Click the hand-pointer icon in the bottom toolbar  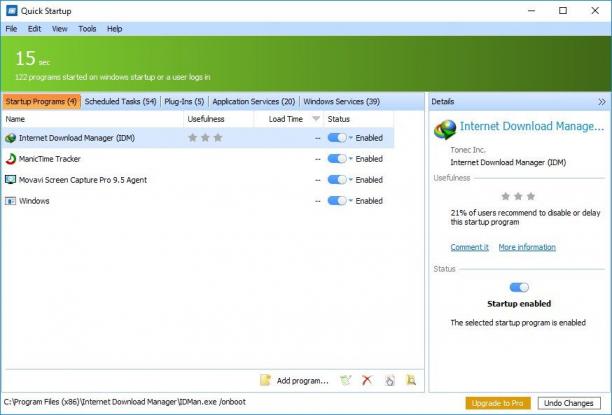point(390,380)
